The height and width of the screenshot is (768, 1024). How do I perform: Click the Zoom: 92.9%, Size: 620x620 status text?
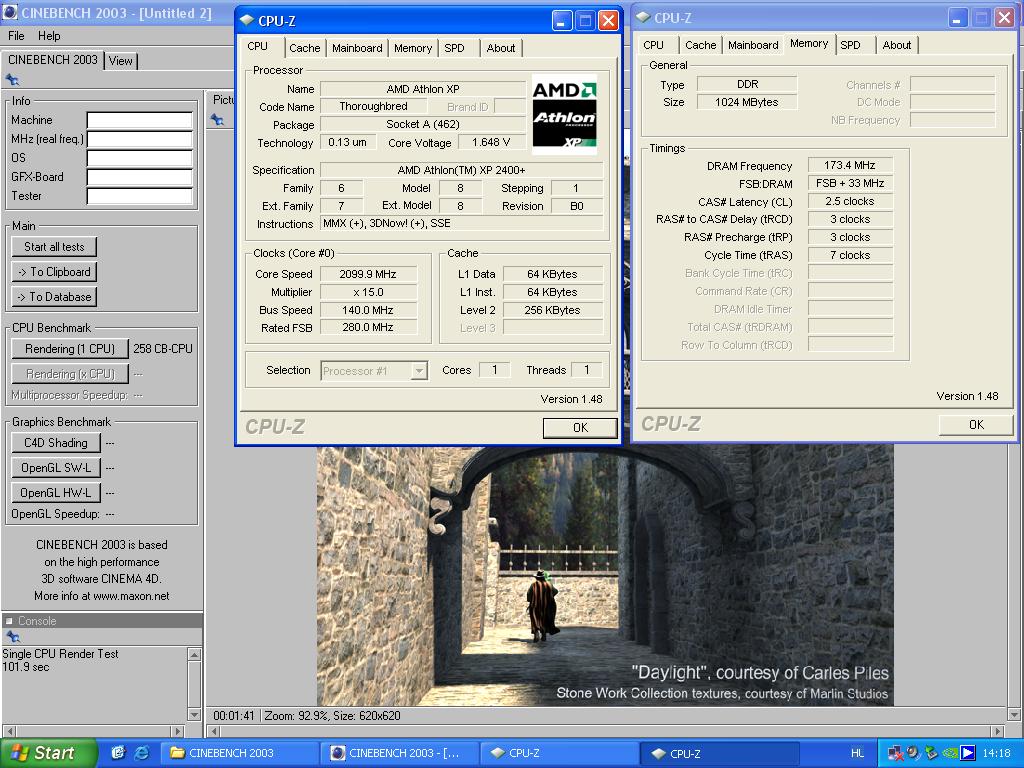(332, 716)
